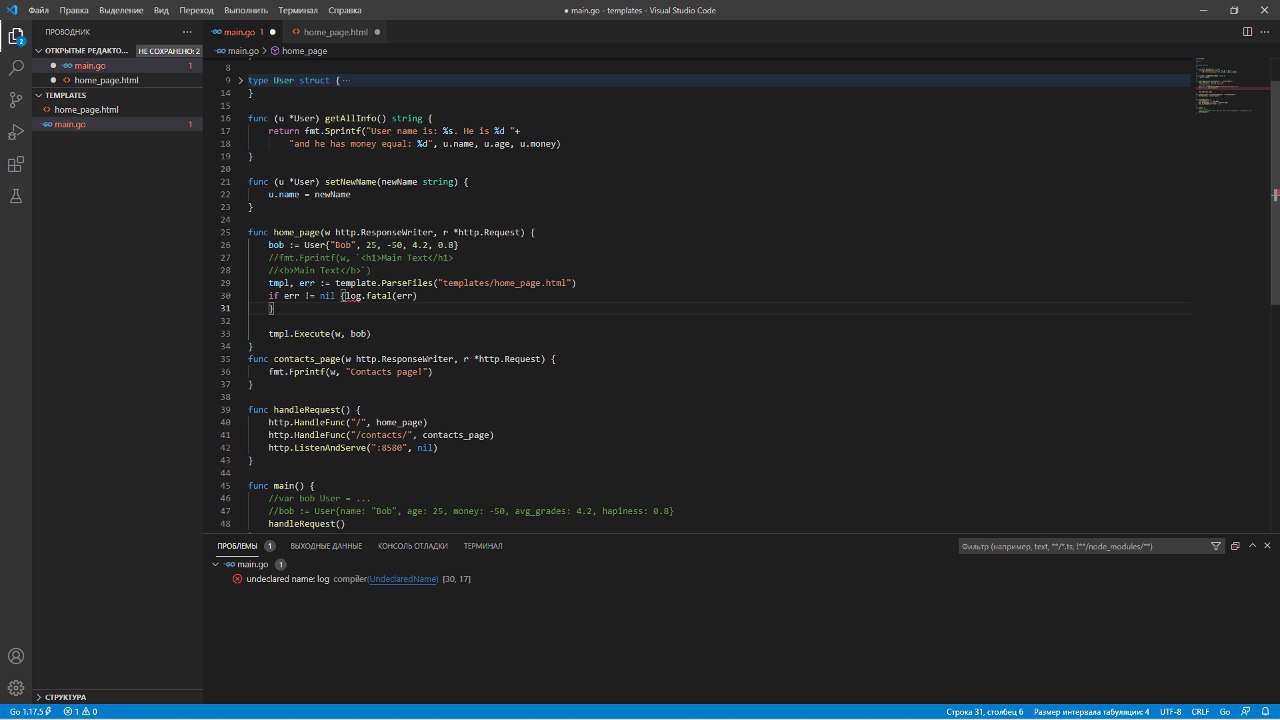Image resolution: width=1280 pixels, height=720 pixels.
Task: Open the Manage gear settings
Action: [16, 688]
